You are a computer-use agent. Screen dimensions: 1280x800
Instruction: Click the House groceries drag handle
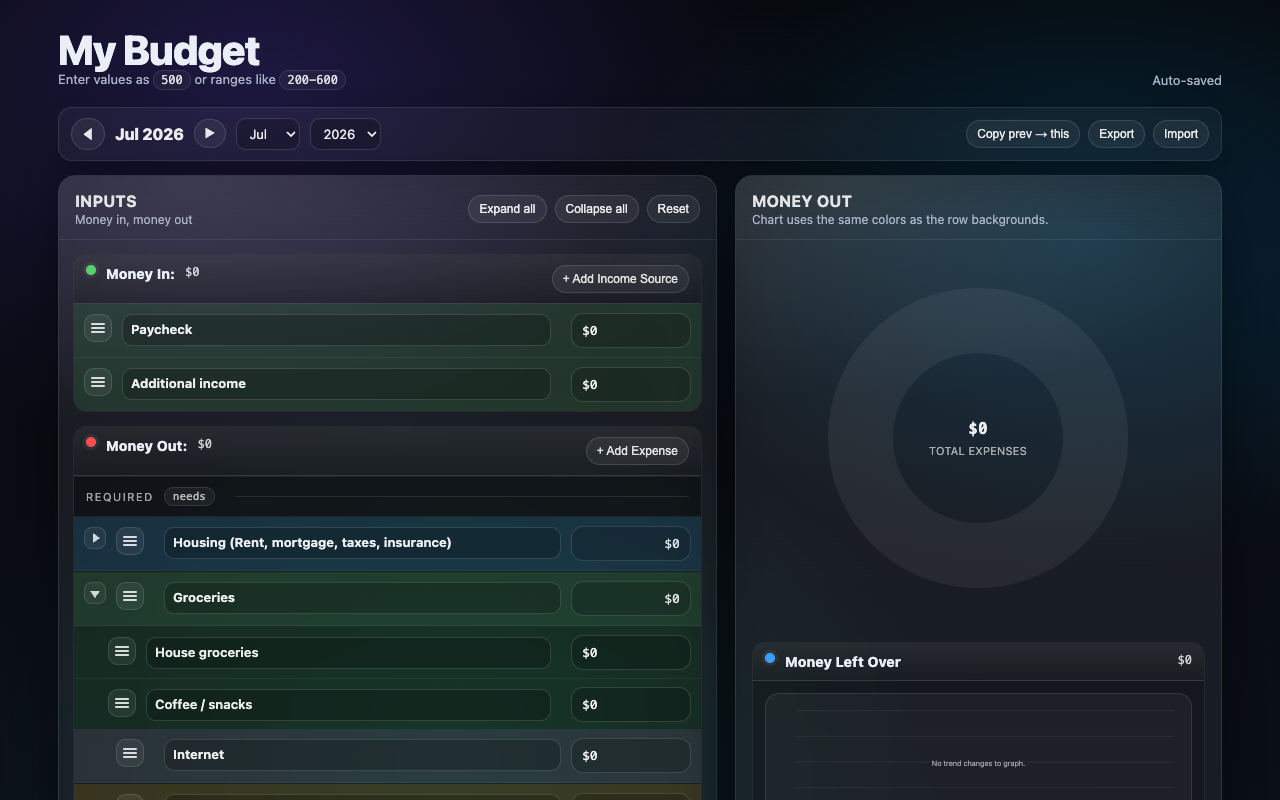122,651
